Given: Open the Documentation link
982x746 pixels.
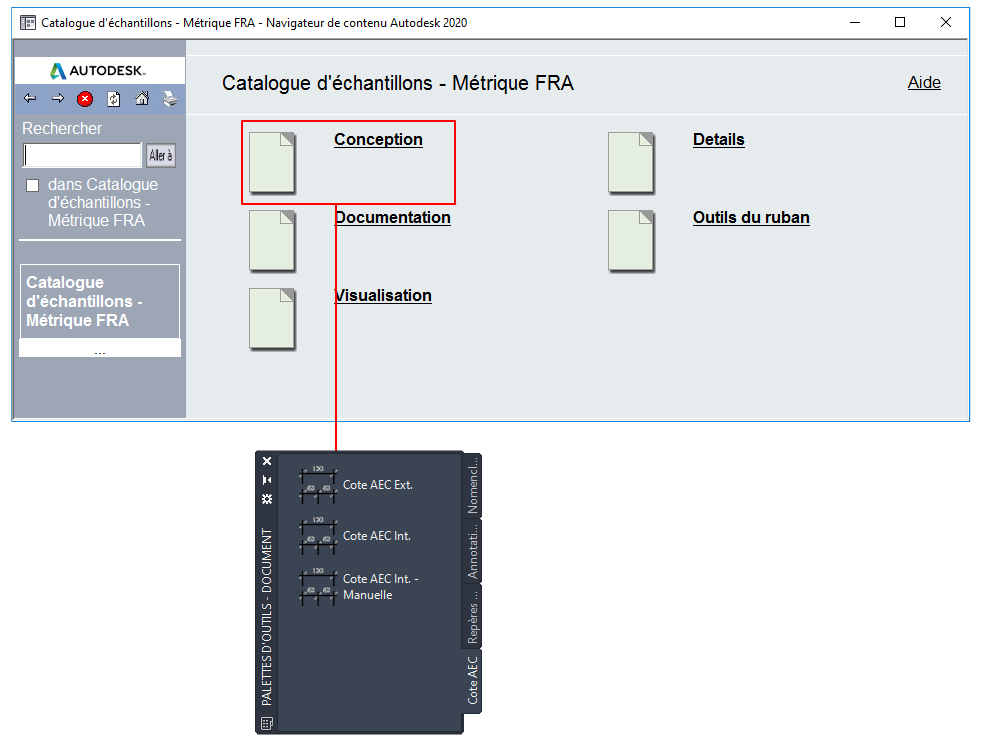Looking at the screenshot, I should pyautogui.click(x=393, y=217).
